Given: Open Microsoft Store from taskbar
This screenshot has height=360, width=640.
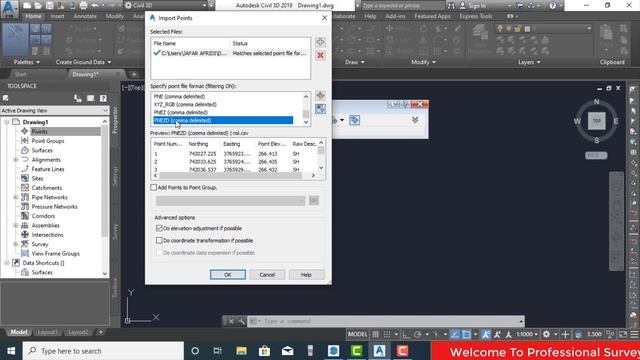Looking at the screenshot, I should click(264, 351).
